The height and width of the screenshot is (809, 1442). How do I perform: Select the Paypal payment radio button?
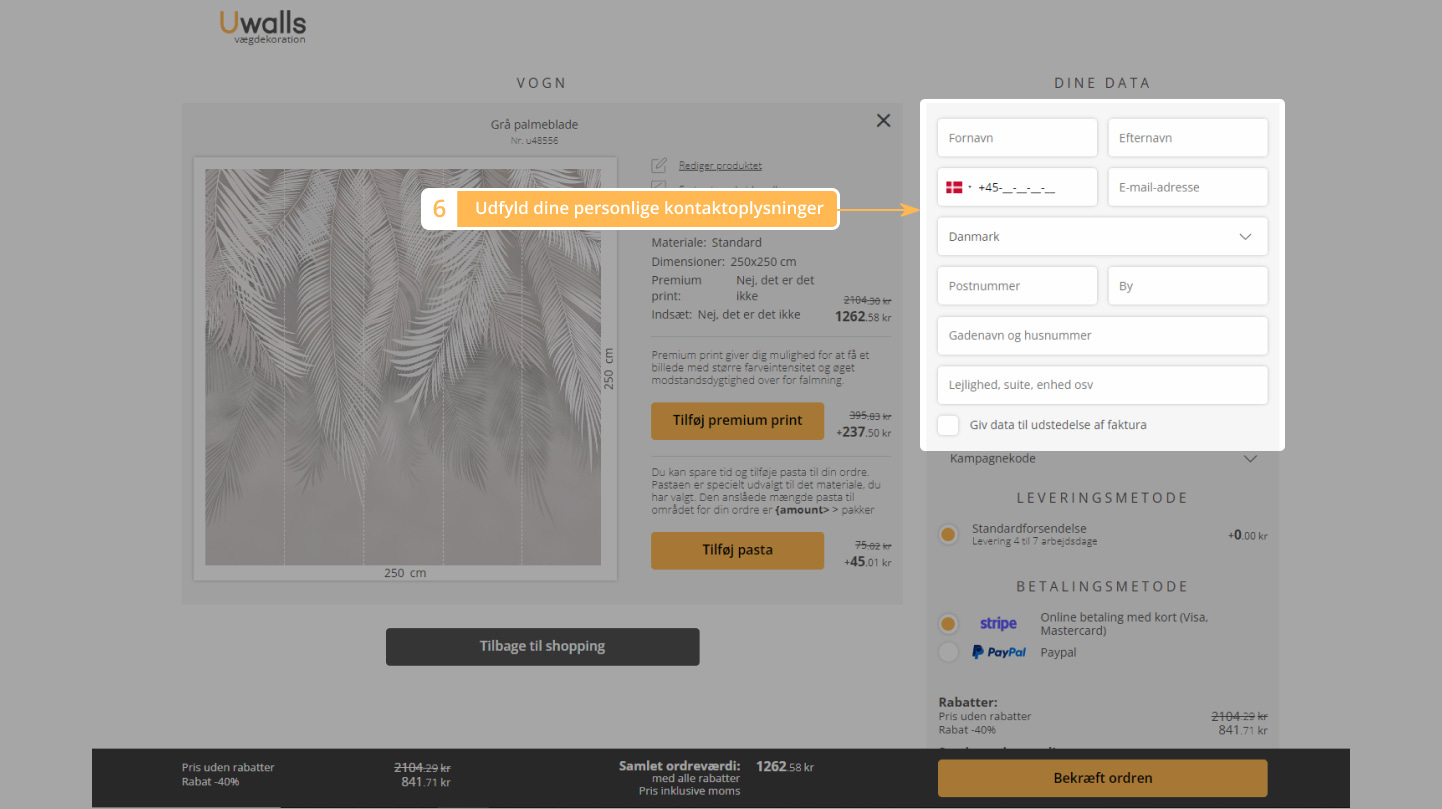948,652
